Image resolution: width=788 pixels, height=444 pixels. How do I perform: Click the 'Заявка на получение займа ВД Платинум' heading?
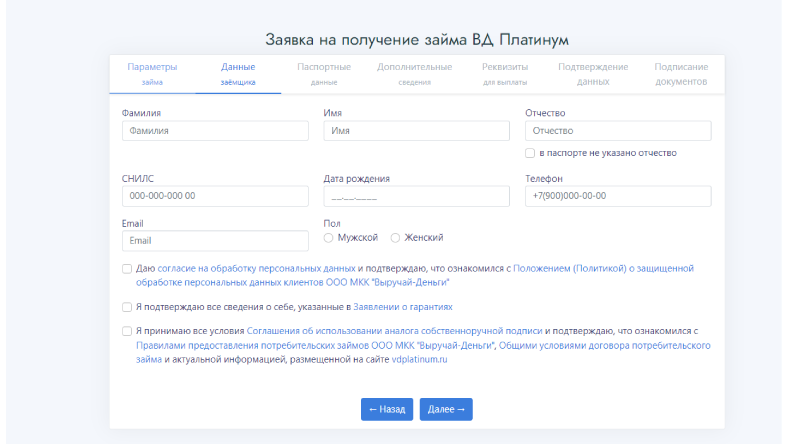[x=417, y=39]
